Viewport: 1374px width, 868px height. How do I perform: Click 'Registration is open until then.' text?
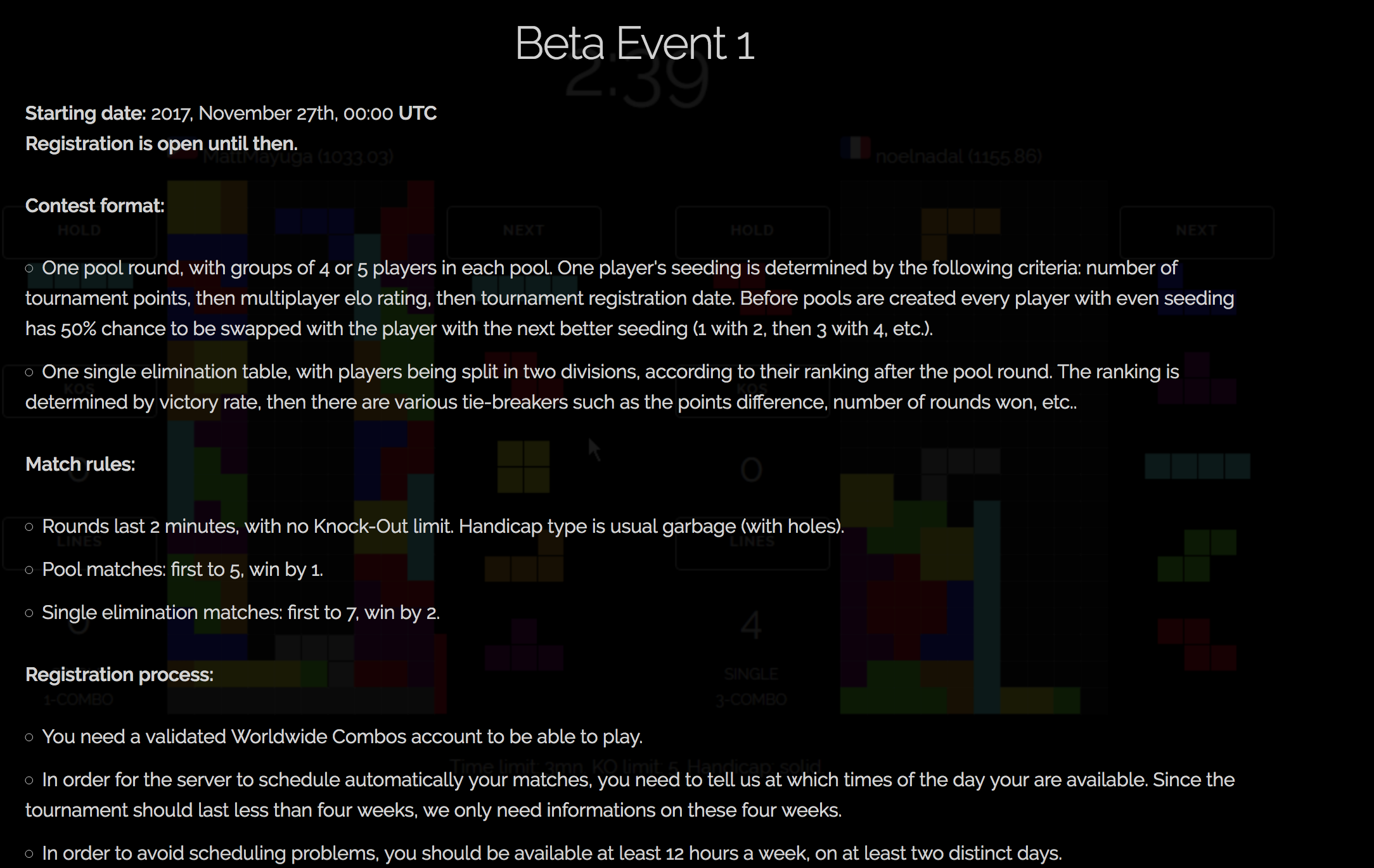coord(162,144)
